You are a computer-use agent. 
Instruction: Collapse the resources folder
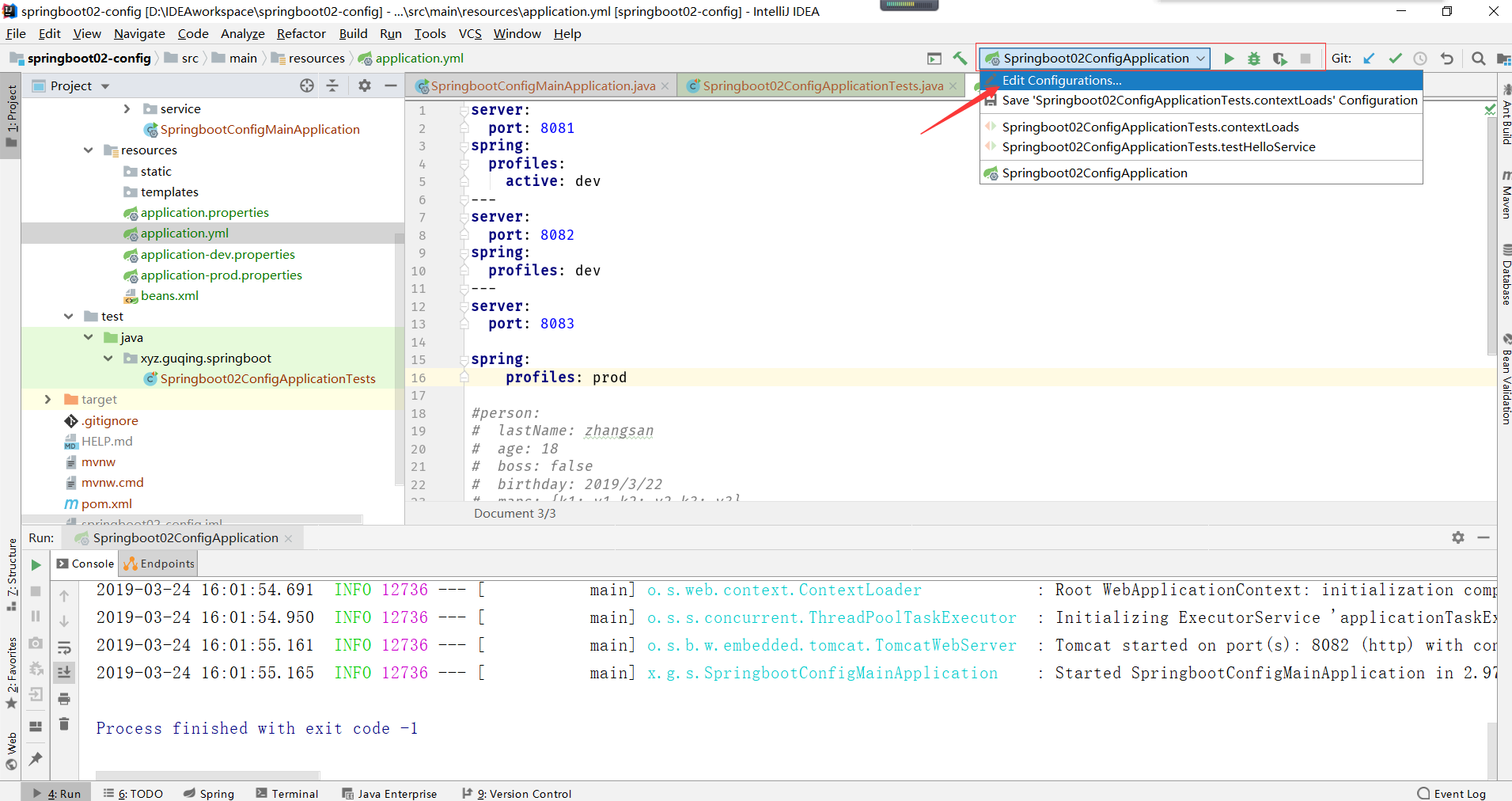[x=88, y=150]
